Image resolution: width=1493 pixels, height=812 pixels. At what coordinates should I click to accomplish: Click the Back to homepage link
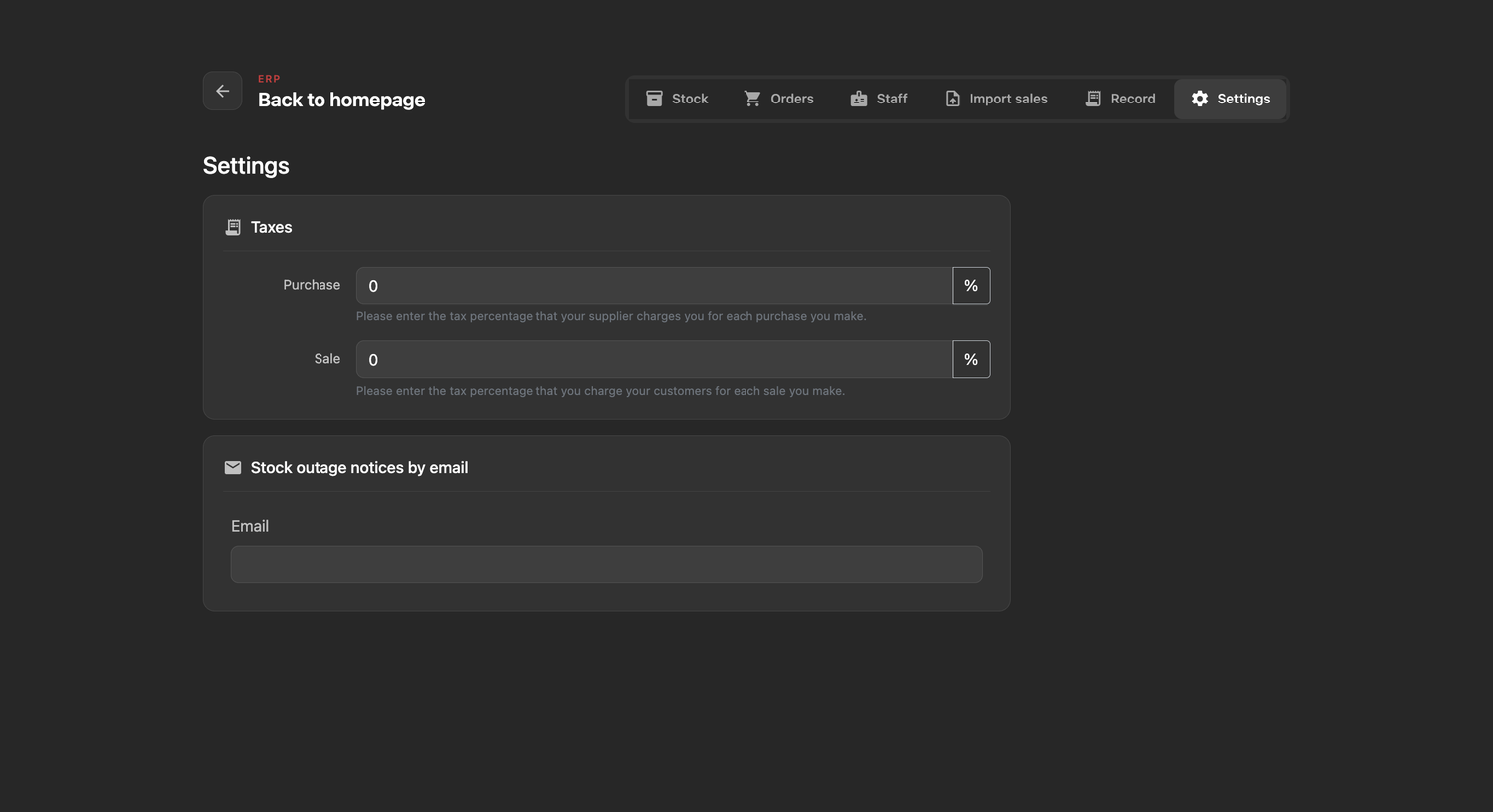[341, 100]
